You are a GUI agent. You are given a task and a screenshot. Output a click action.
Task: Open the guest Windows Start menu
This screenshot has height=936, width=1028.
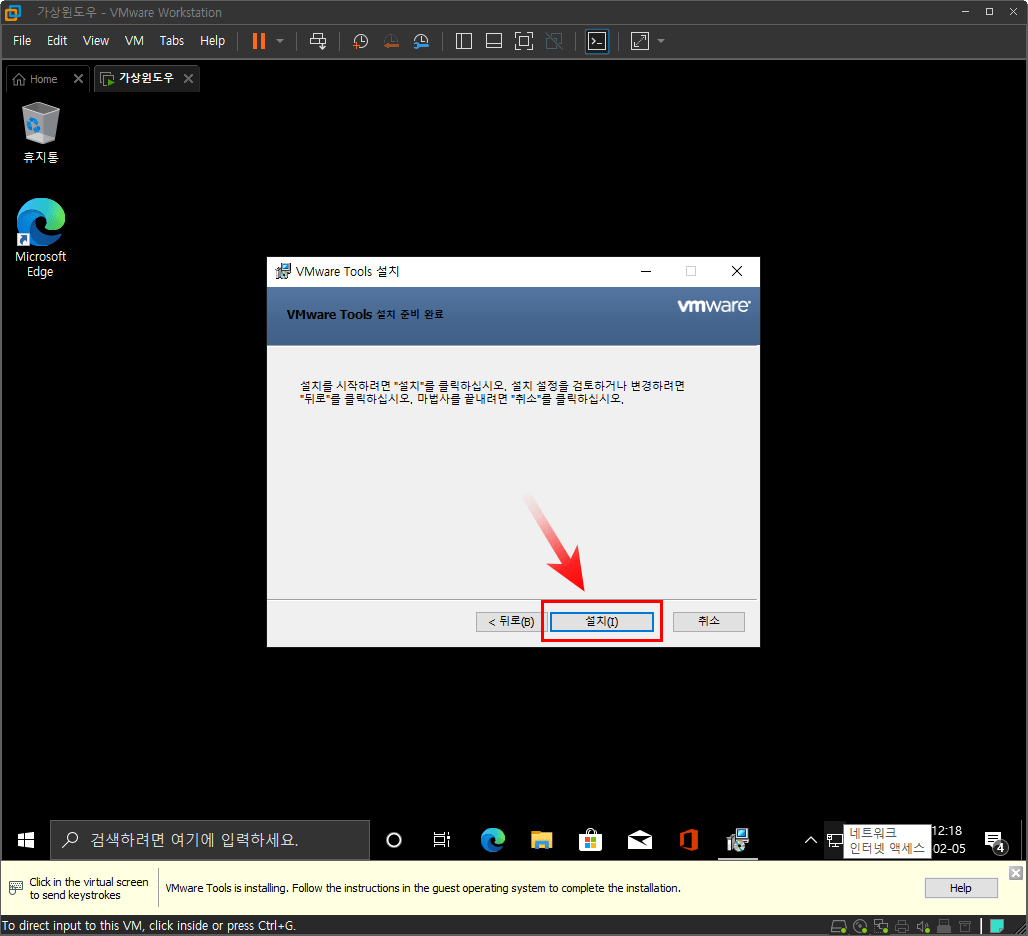[26, 840]
